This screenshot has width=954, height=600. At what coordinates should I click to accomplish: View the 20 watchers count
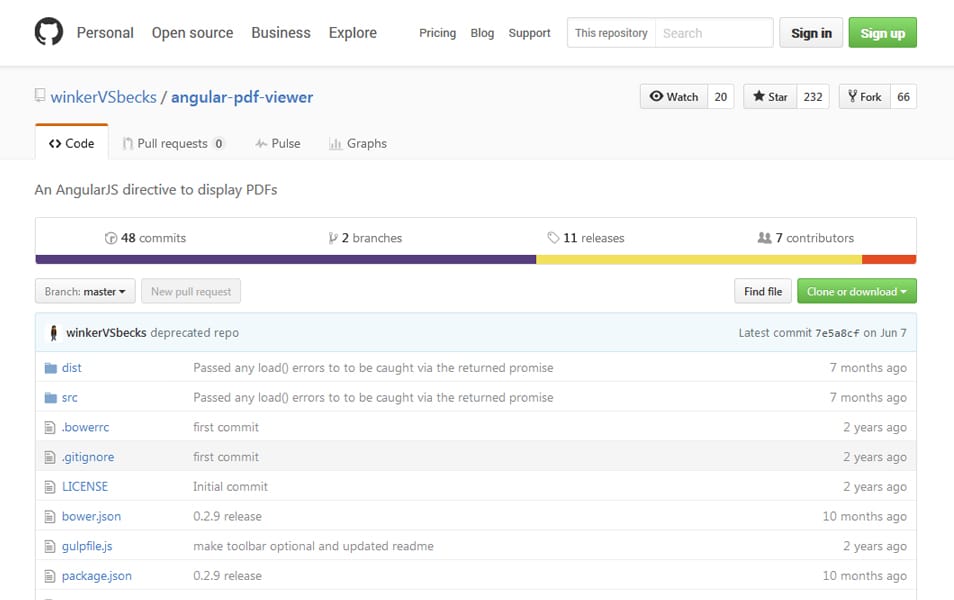click(721, 97)
